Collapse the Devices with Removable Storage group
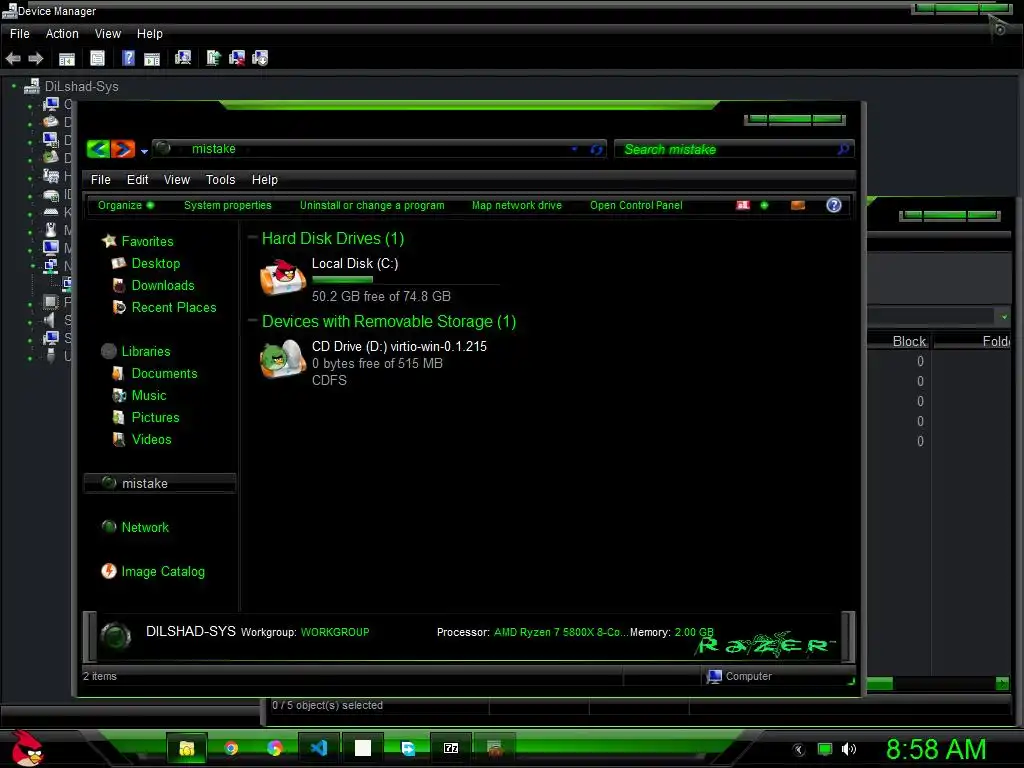Image resolution: width=1024 pixels, height=768 pixels. (253, 321)
